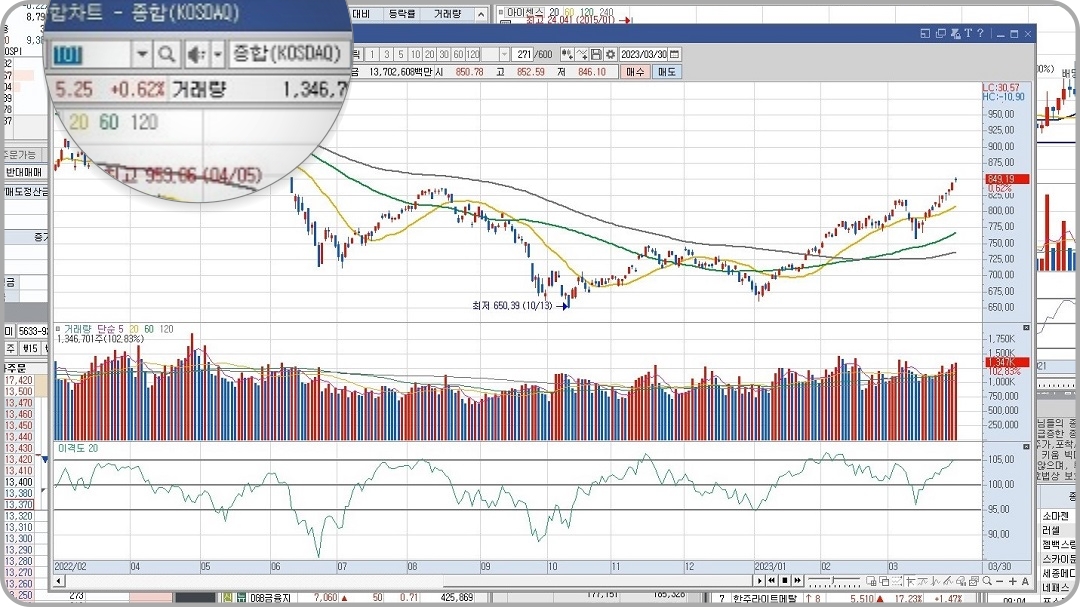Click the overlapping windows icon in bottom toolbar
Screen dimensions: 1080x607
click(884, 581)
